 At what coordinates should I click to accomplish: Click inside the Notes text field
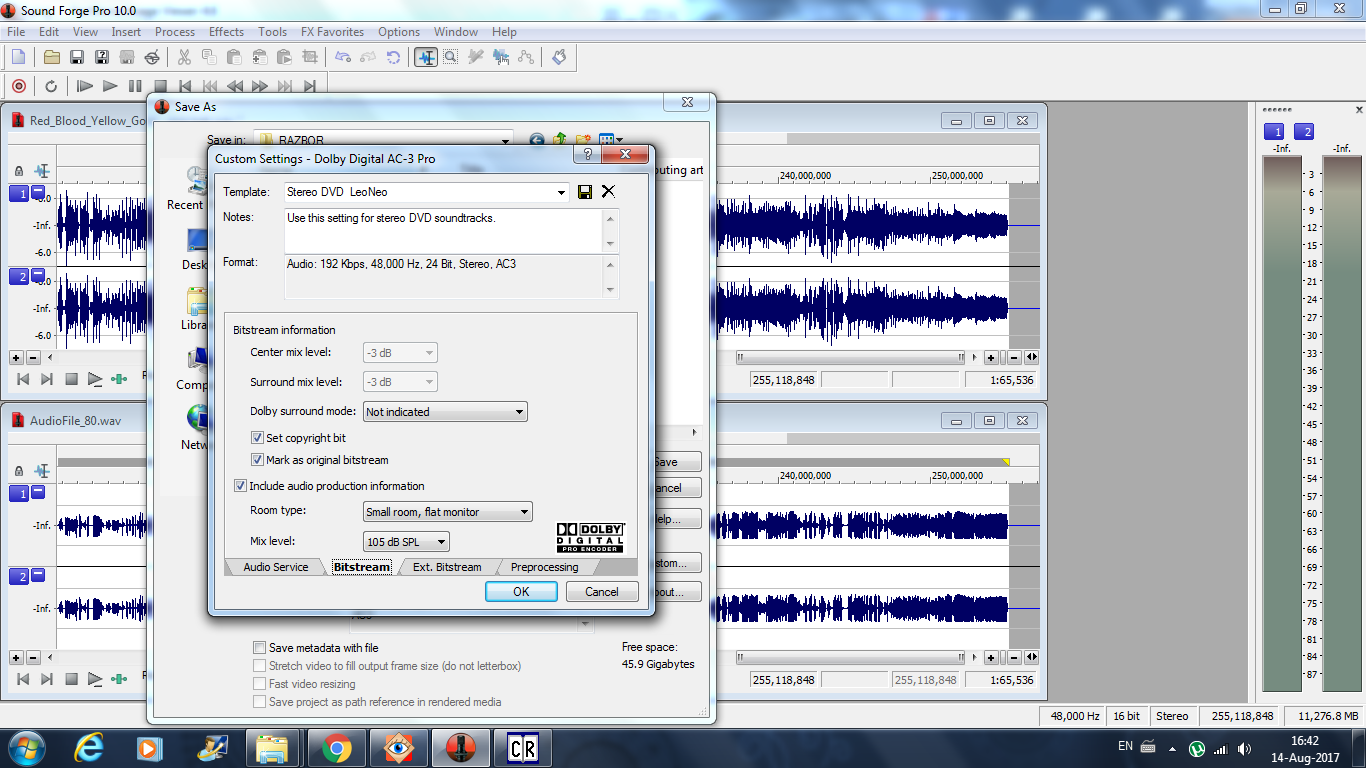(x=445, y=230)
